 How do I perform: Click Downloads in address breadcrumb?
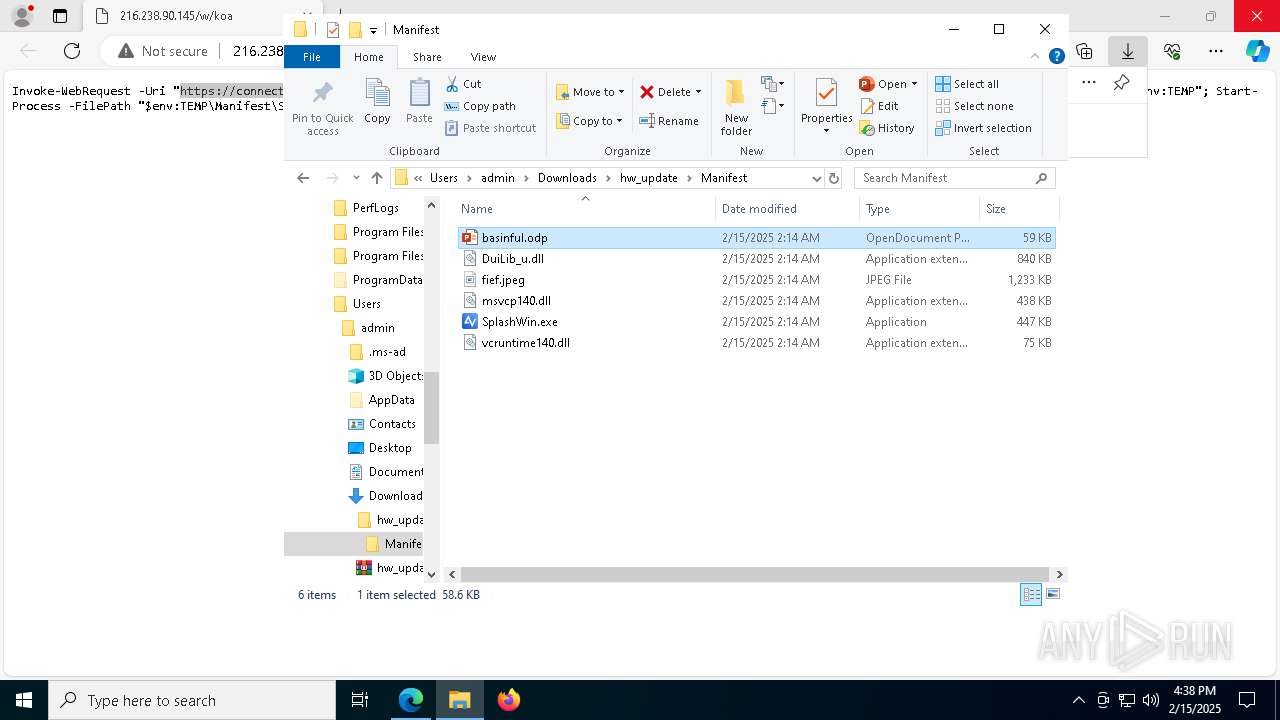[x=567, y=178]
